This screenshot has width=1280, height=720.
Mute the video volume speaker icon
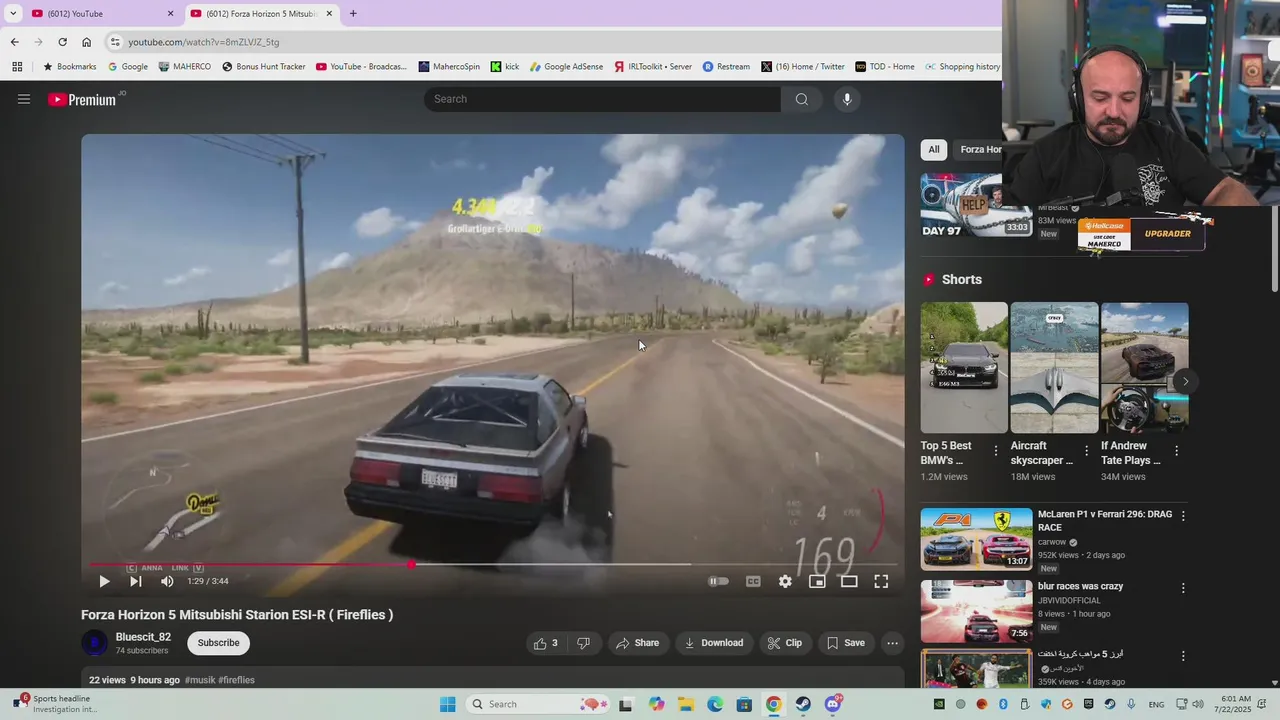(x=167, y=581)
